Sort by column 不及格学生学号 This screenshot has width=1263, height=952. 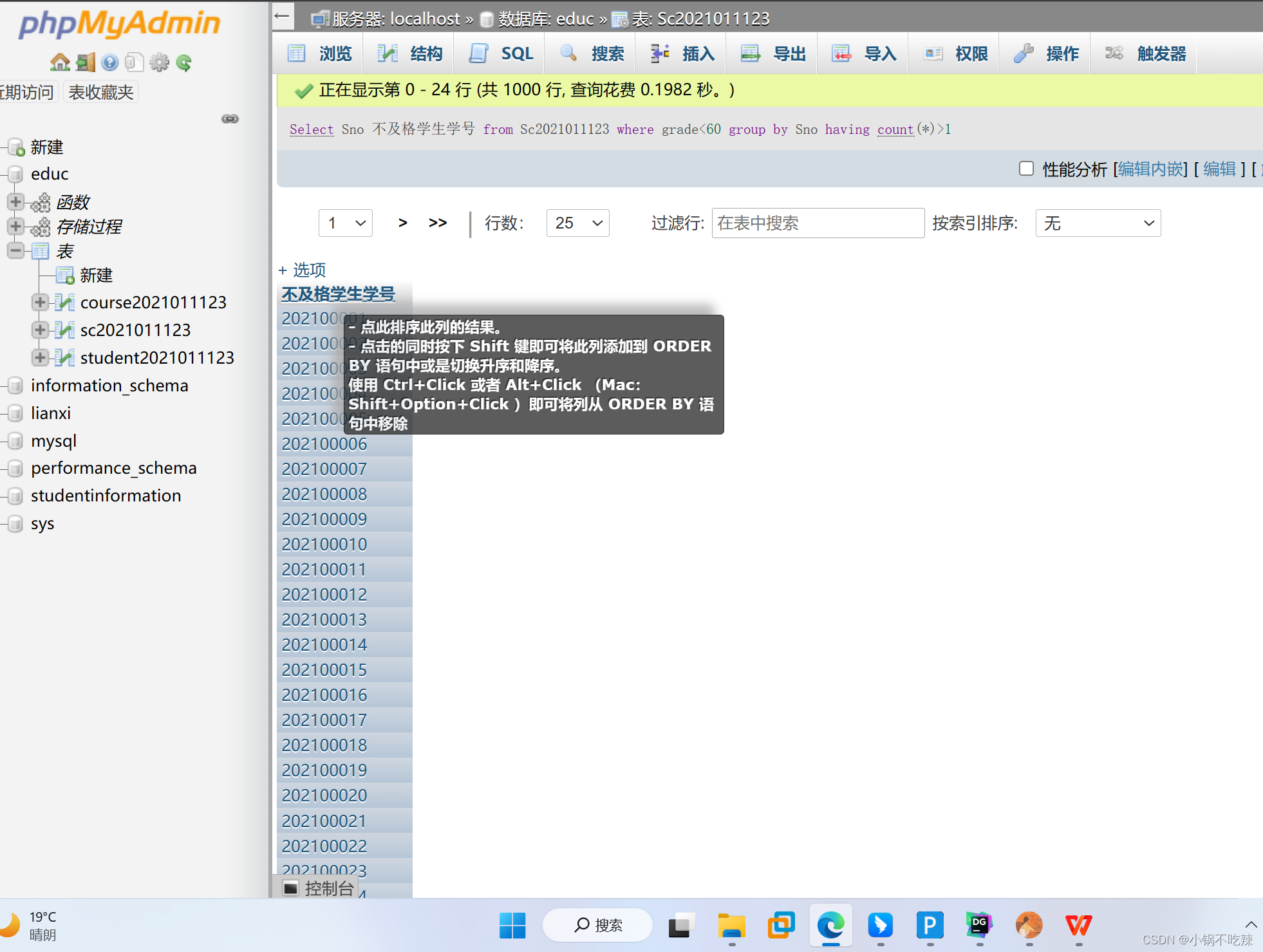coord(337,294)
